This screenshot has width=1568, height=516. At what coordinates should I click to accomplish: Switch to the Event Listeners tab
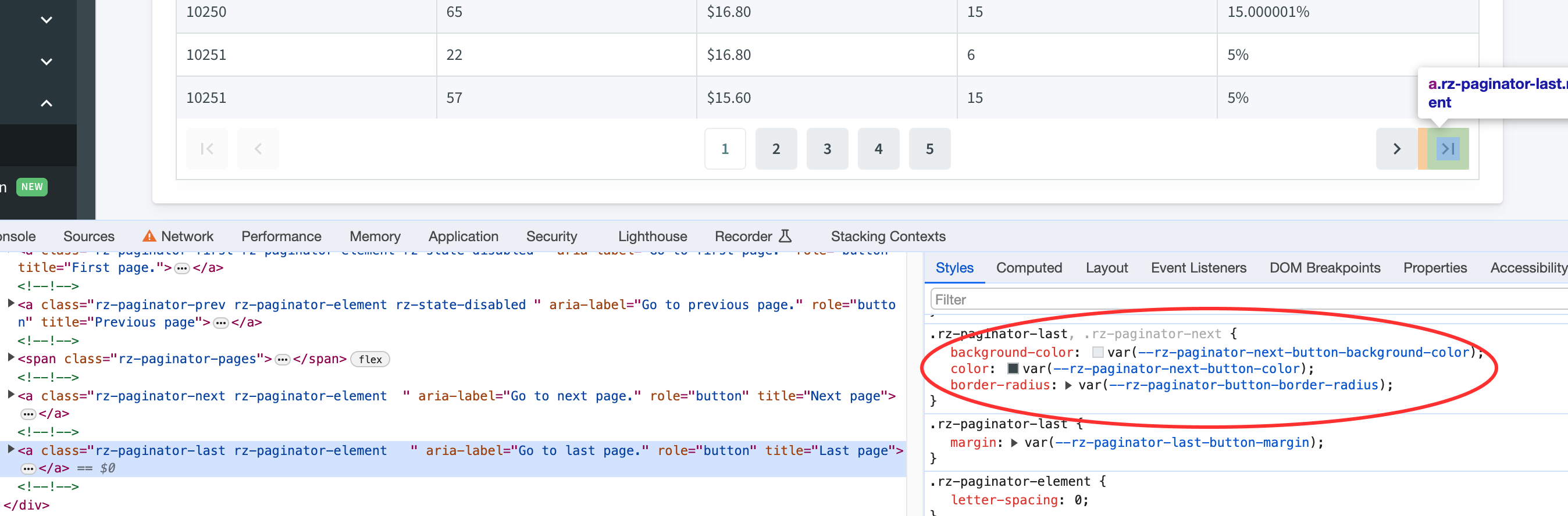[1199, 268]
